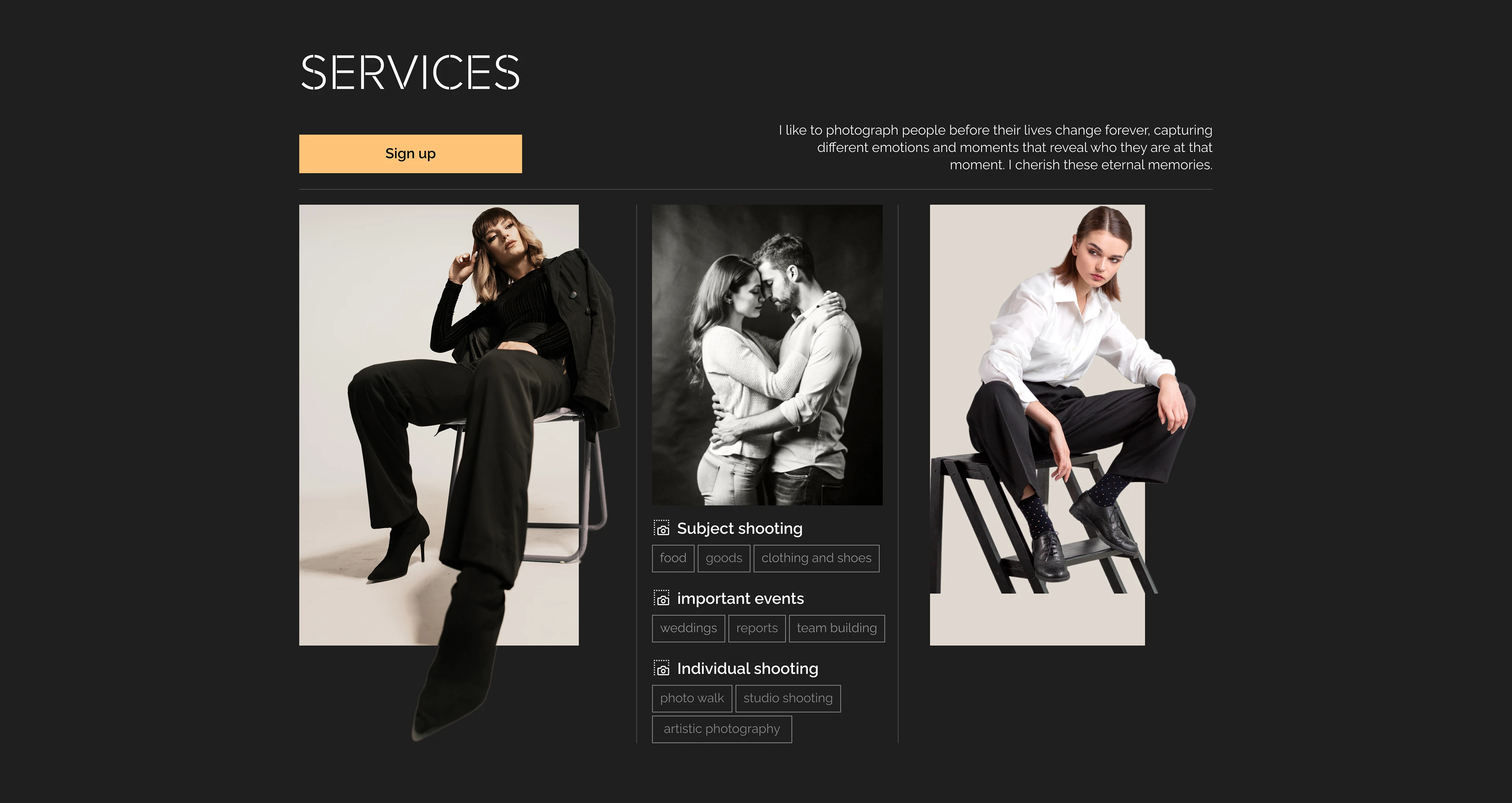
Task: Select the weddings tag
Action: (689, 629)
